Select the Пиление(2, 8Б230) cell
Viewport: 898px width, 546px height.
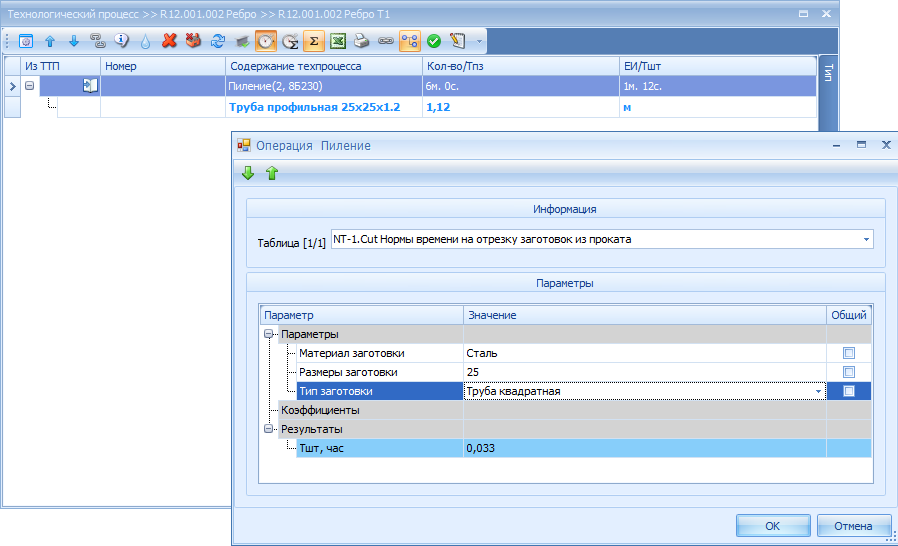(x=324, y=86)
